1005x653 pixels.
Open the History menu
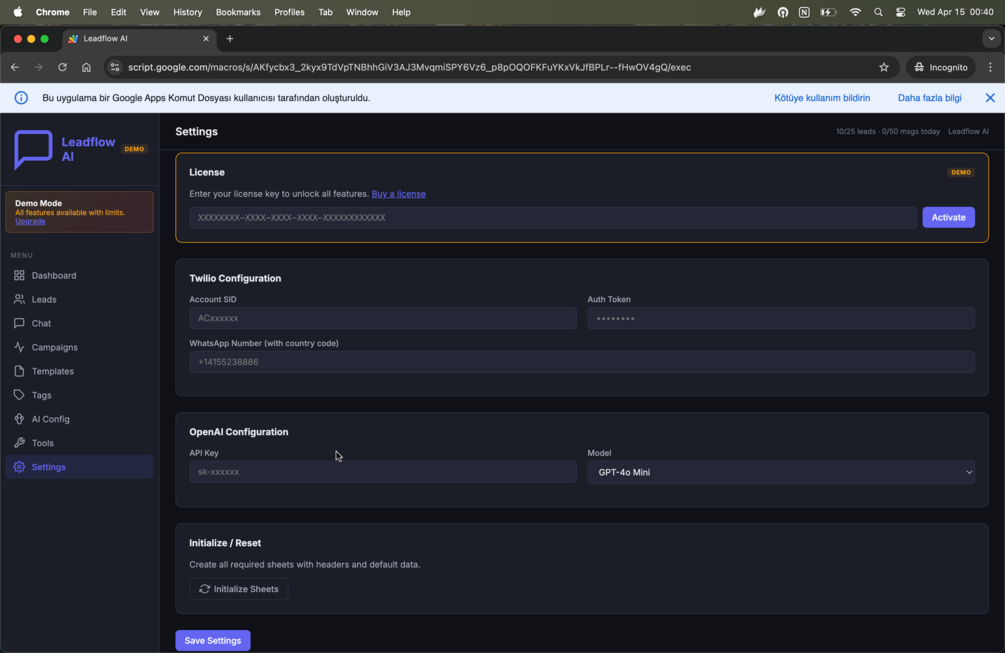187,12
